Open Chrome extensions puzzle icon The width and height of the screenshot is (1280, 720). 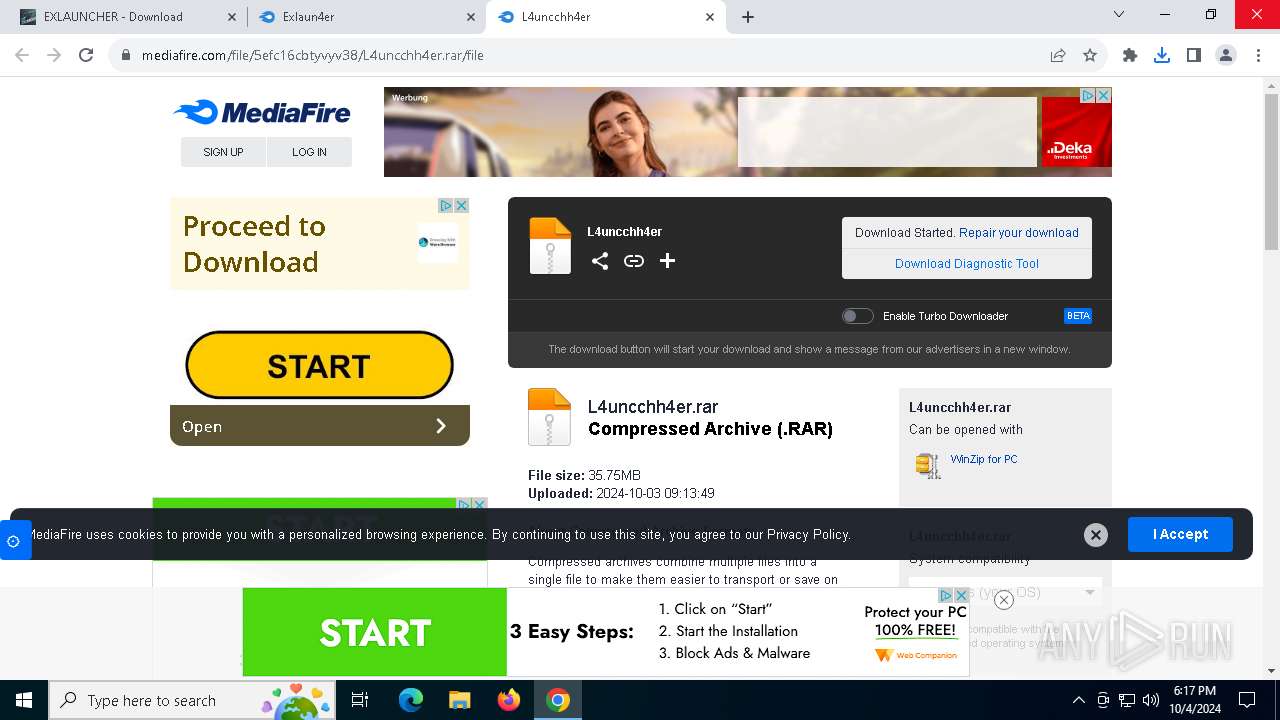(x=1130, y=55)
